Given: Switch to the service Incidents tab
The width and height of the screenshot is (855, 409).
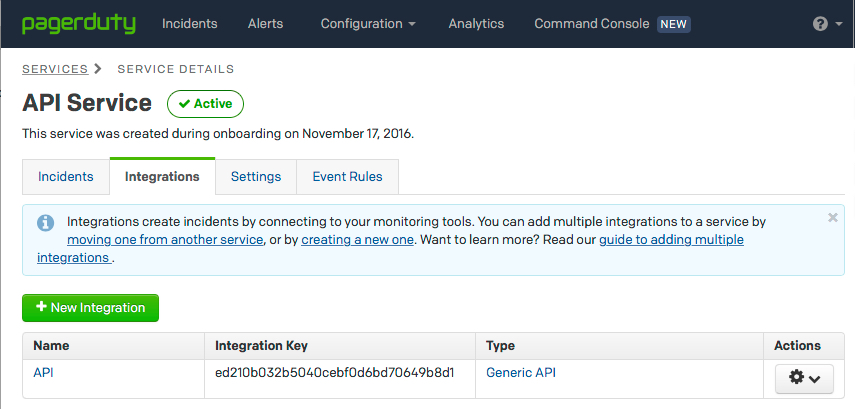Looking at the screenshot, I should (66, 176).
